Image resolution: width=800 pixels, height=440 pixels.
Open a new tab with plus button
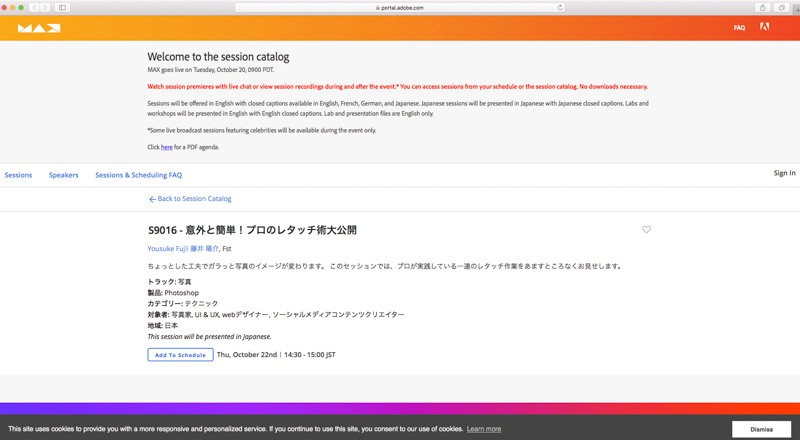tap(796, 8)
